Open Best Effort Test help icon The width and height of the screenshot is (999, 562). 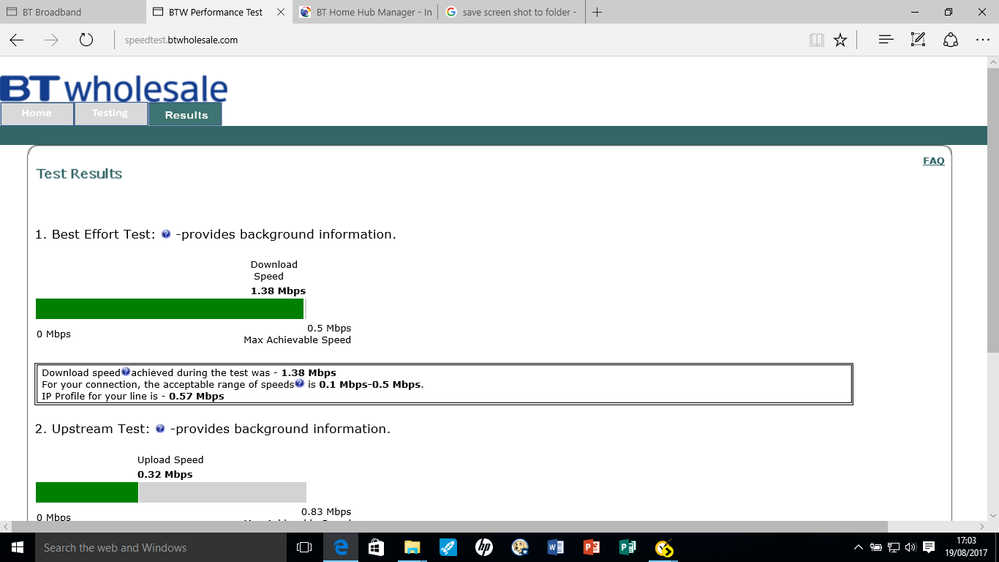coord(166,234)
